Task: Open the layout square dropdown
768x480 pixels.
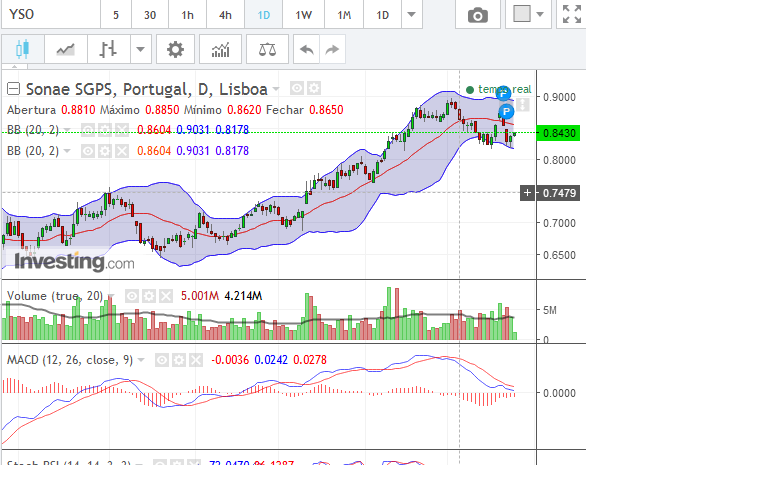Action: pos(528,14)
